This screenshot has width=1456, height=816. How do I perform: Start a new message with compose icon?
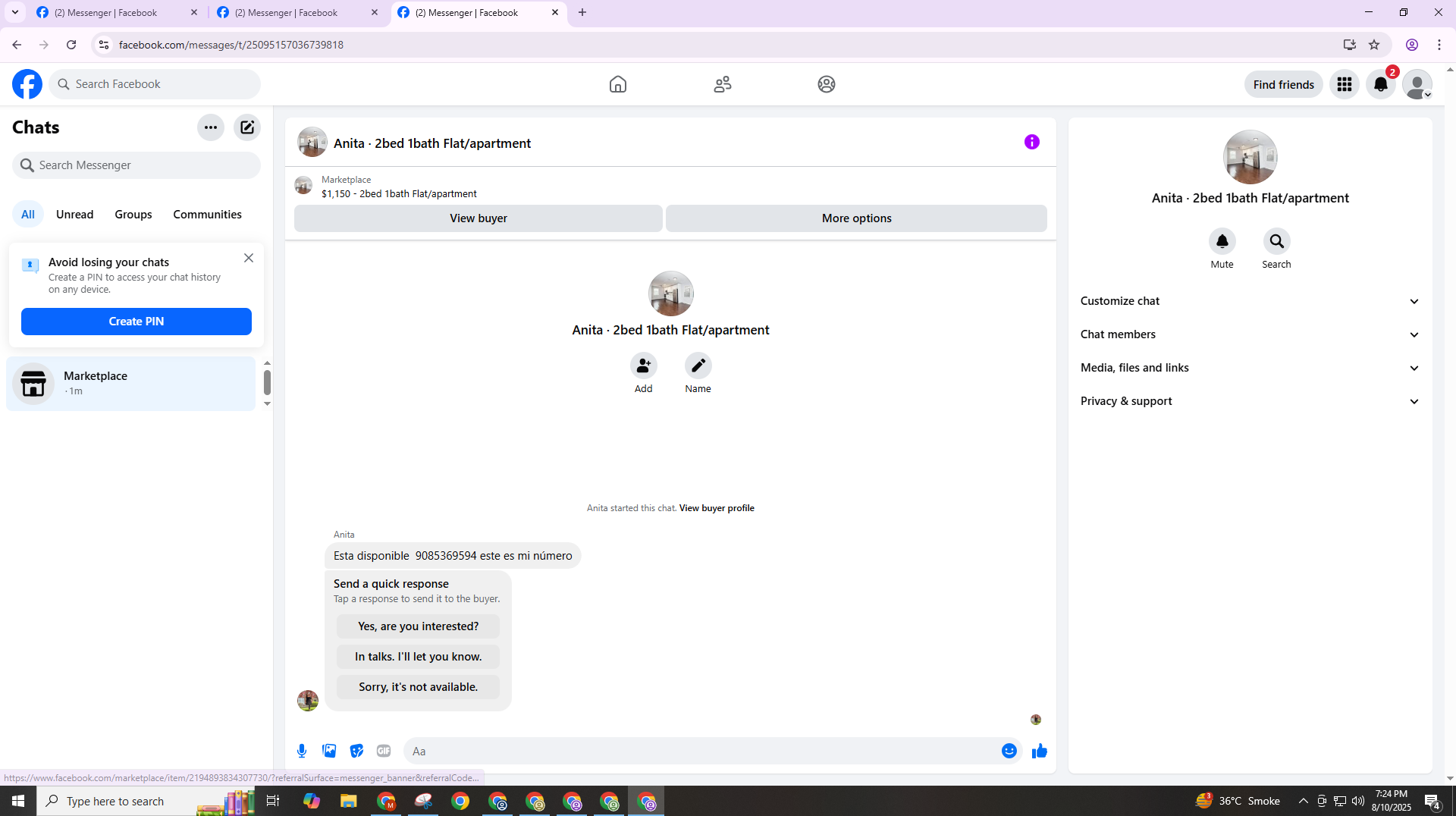coord(247,127)
